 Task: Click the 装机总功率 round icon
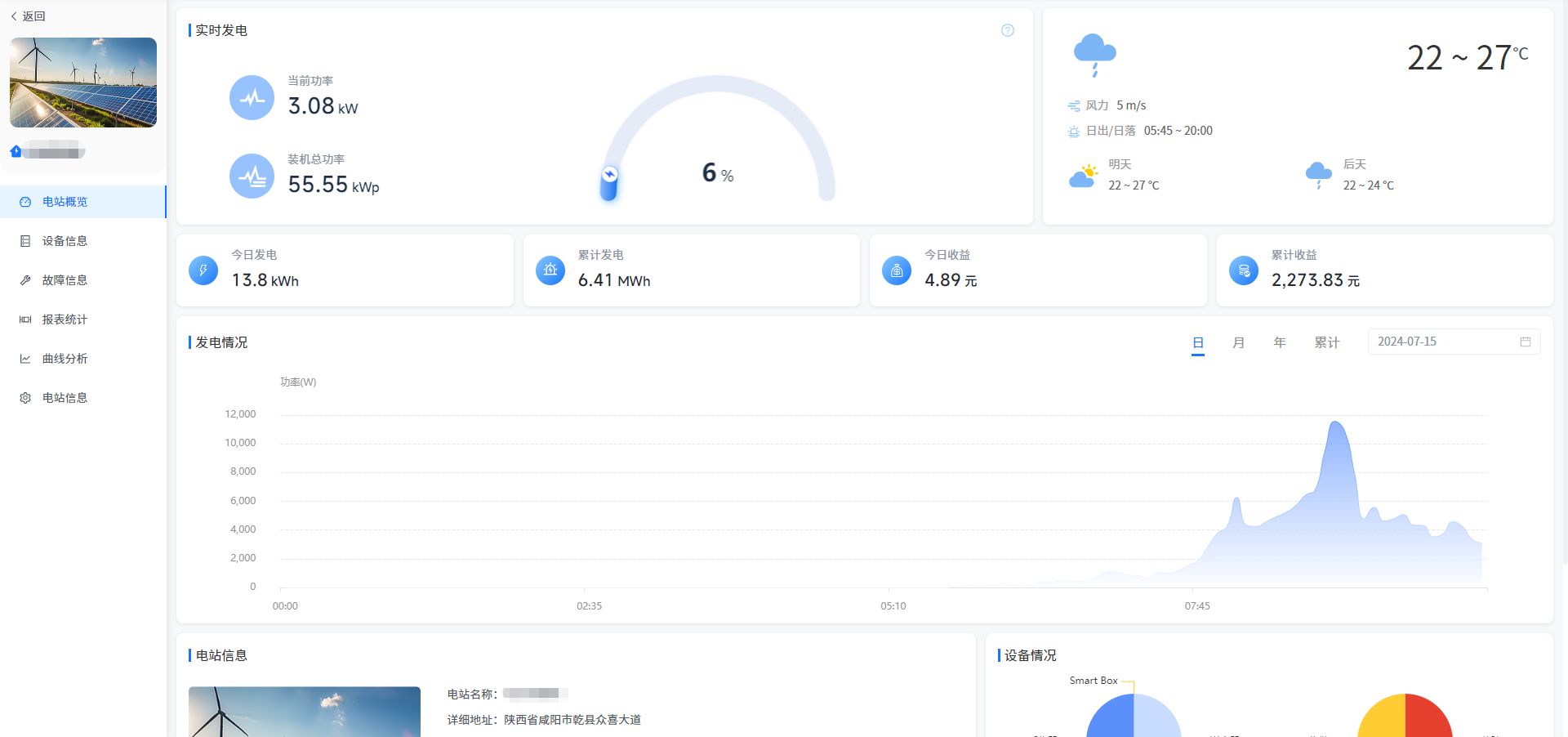click(x=252, y=176)
